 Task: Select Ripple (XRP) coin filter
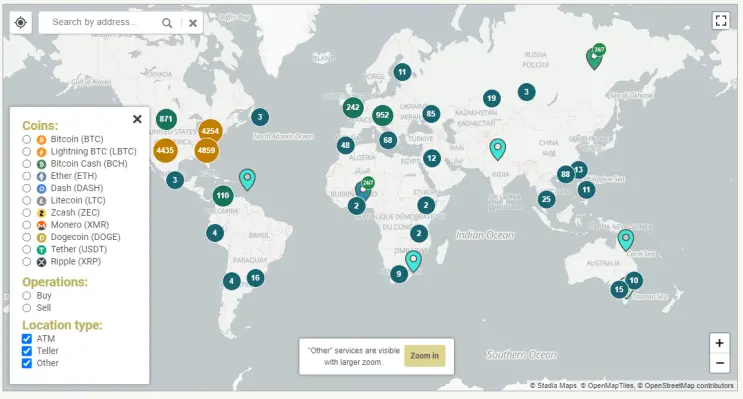[27, 262]
